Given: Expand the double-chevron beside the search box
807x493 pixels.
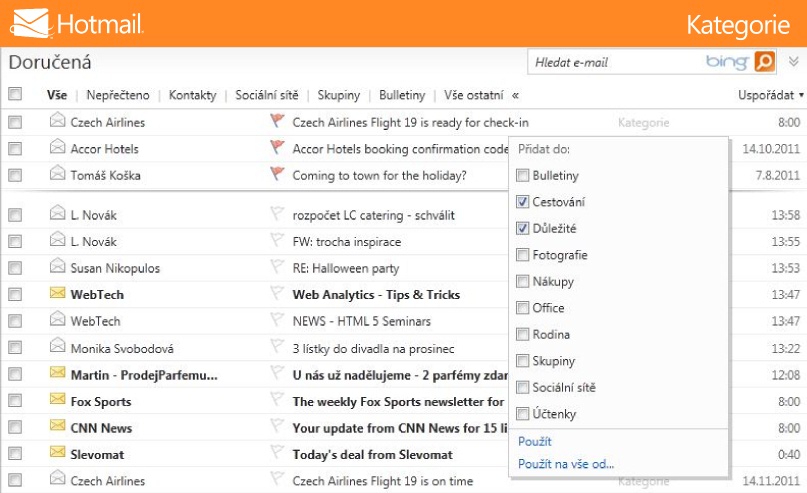Looking at the screenshot, I should [x=794, y=62].
